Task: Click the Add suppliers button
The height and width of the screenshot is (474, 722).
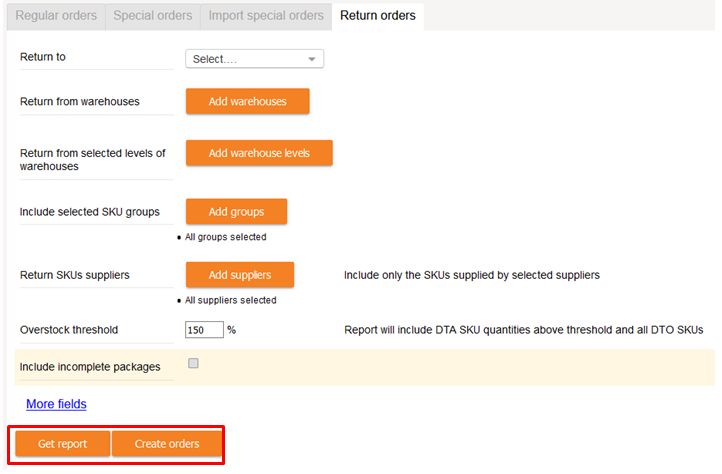Action: coord(240,275)
